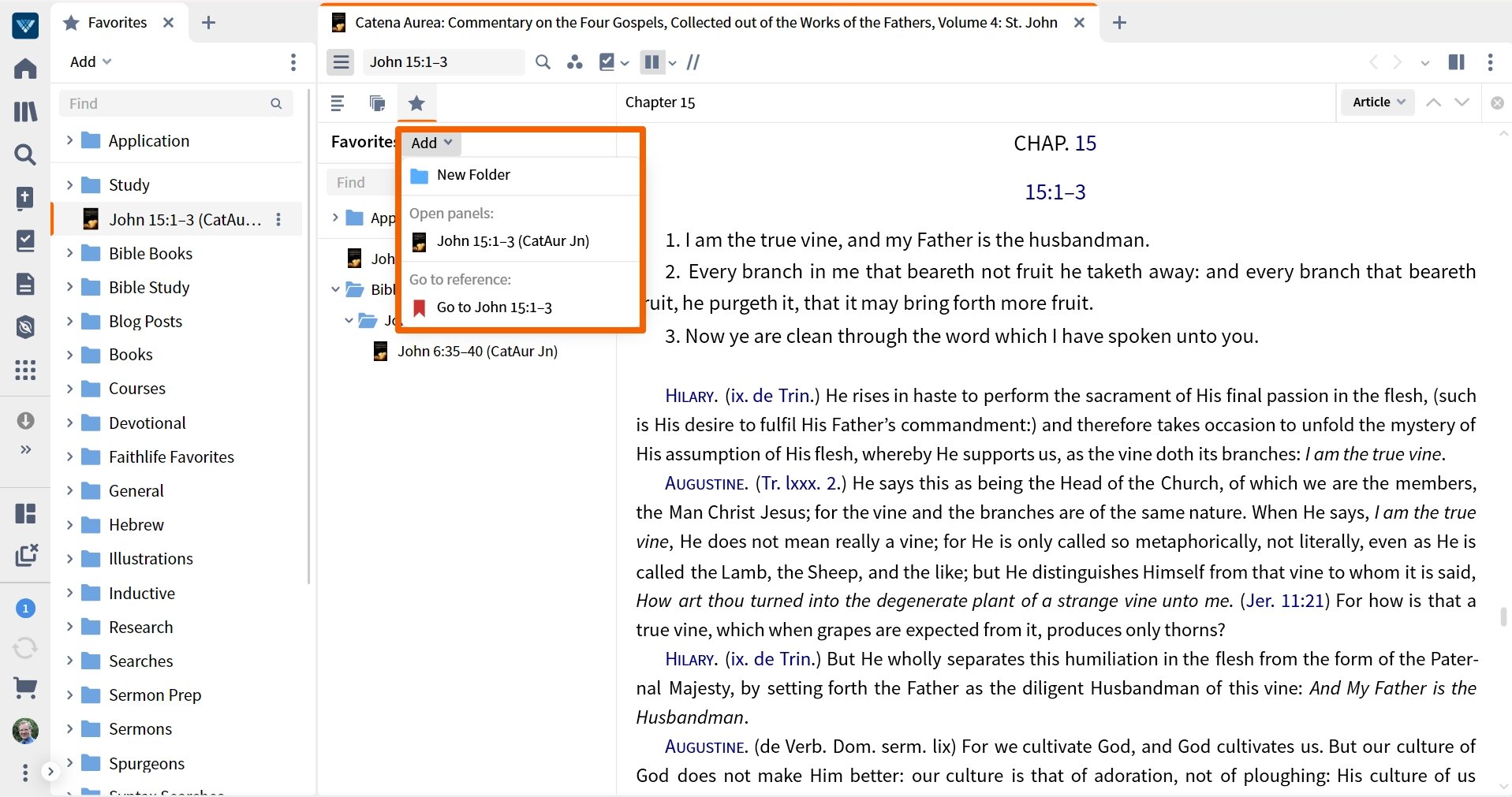Open the shopping cart store icon
The height and width of the screenshot is (797, 1512).
pyautogui.click(x=25, y=688)
